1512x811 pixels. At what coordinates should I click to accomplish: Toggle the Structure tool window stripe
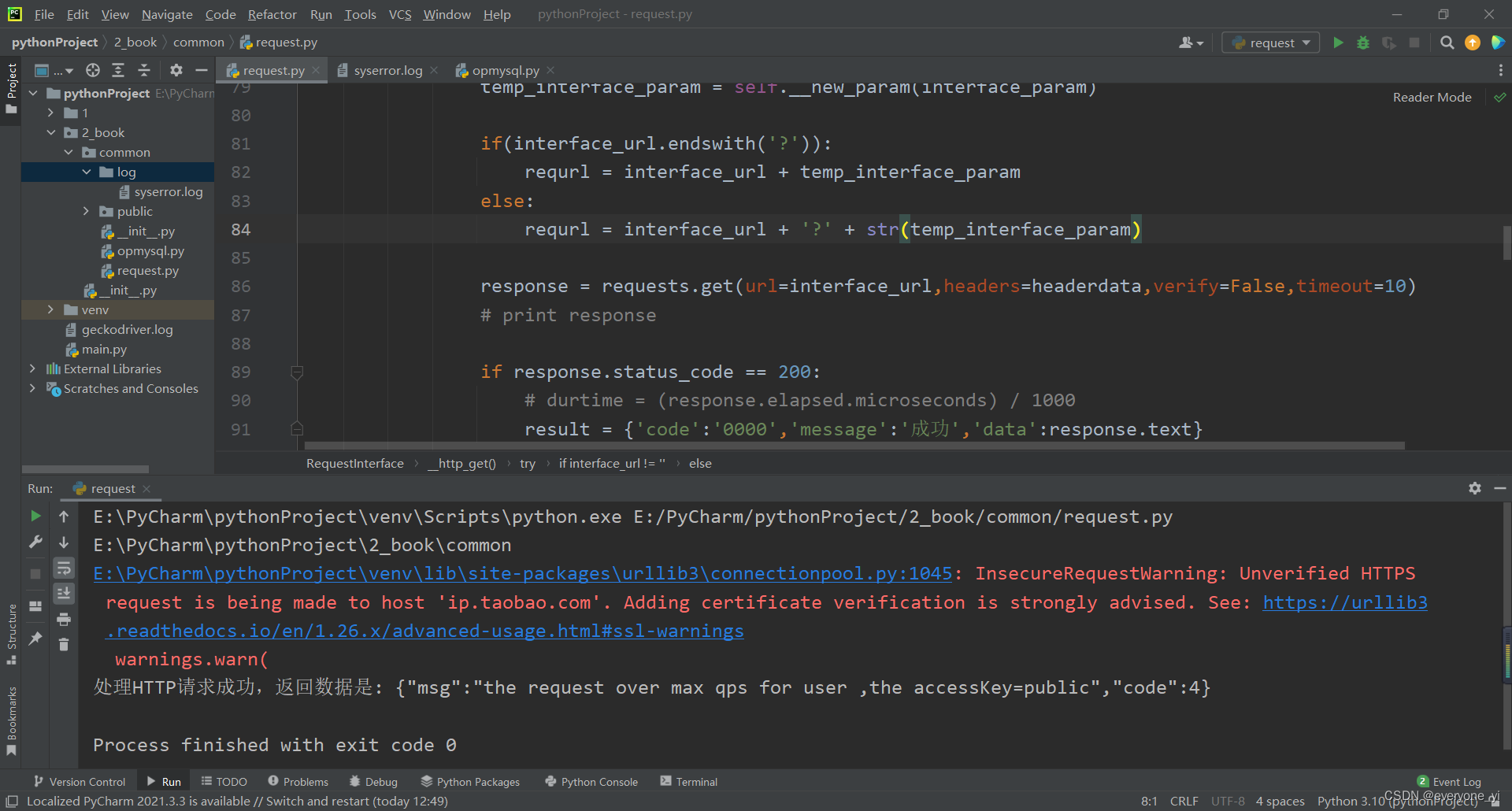coord(11,634)
